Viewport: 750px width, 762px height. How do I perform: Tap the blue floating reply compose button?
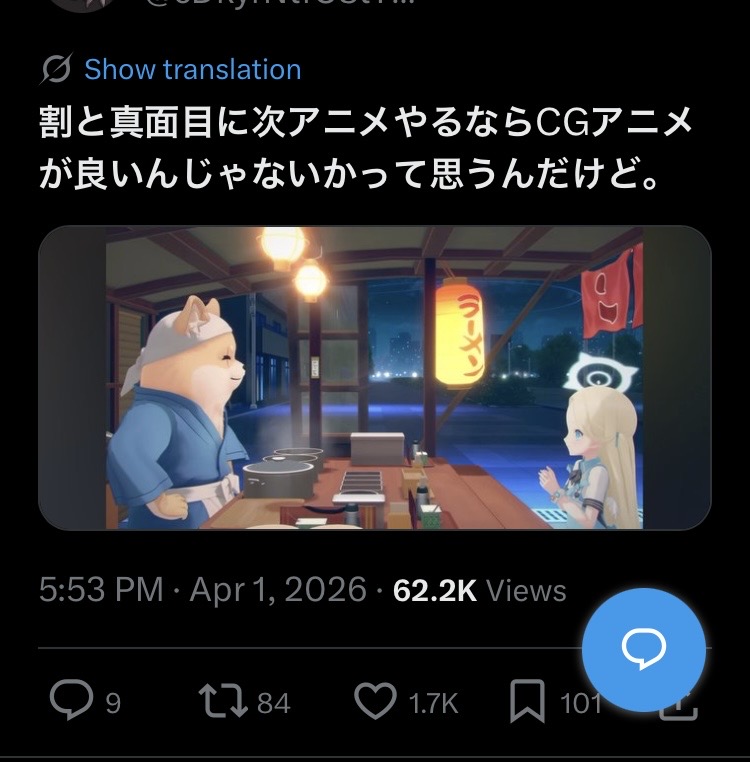pyautogui.click(x=644, y=650)
